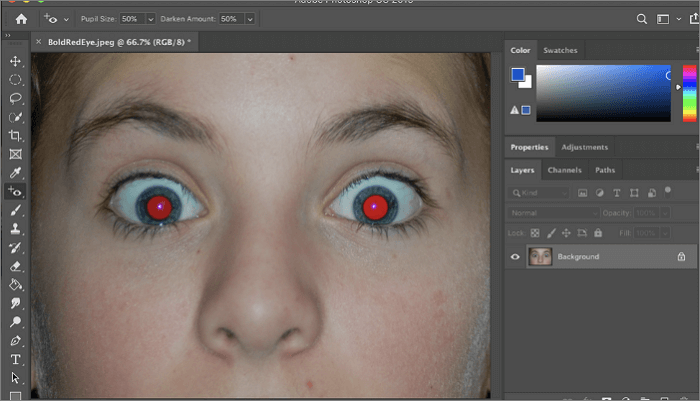Click the Background layer thumbnail

540,257
